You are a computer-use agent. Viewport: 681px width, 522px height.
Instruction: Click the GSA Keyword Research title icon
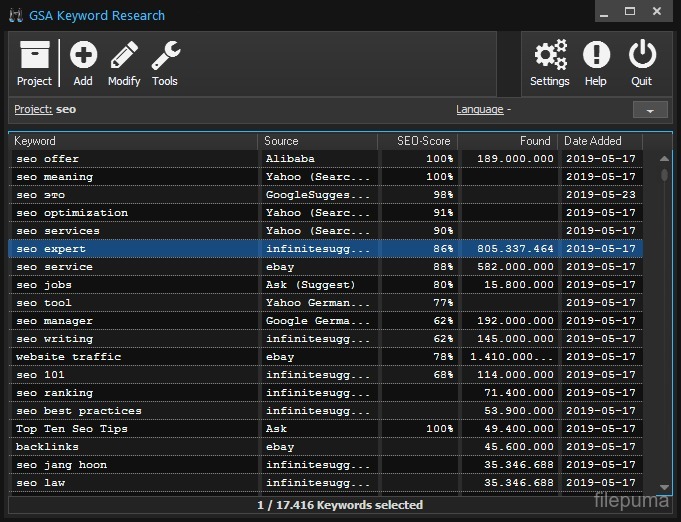tap(15, 15)
